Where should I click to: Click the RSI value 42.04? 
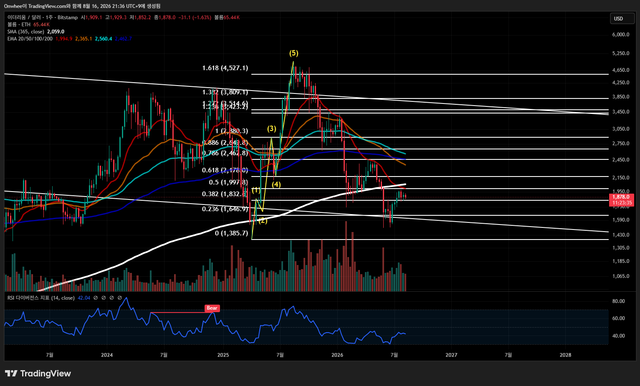point(84,298)
